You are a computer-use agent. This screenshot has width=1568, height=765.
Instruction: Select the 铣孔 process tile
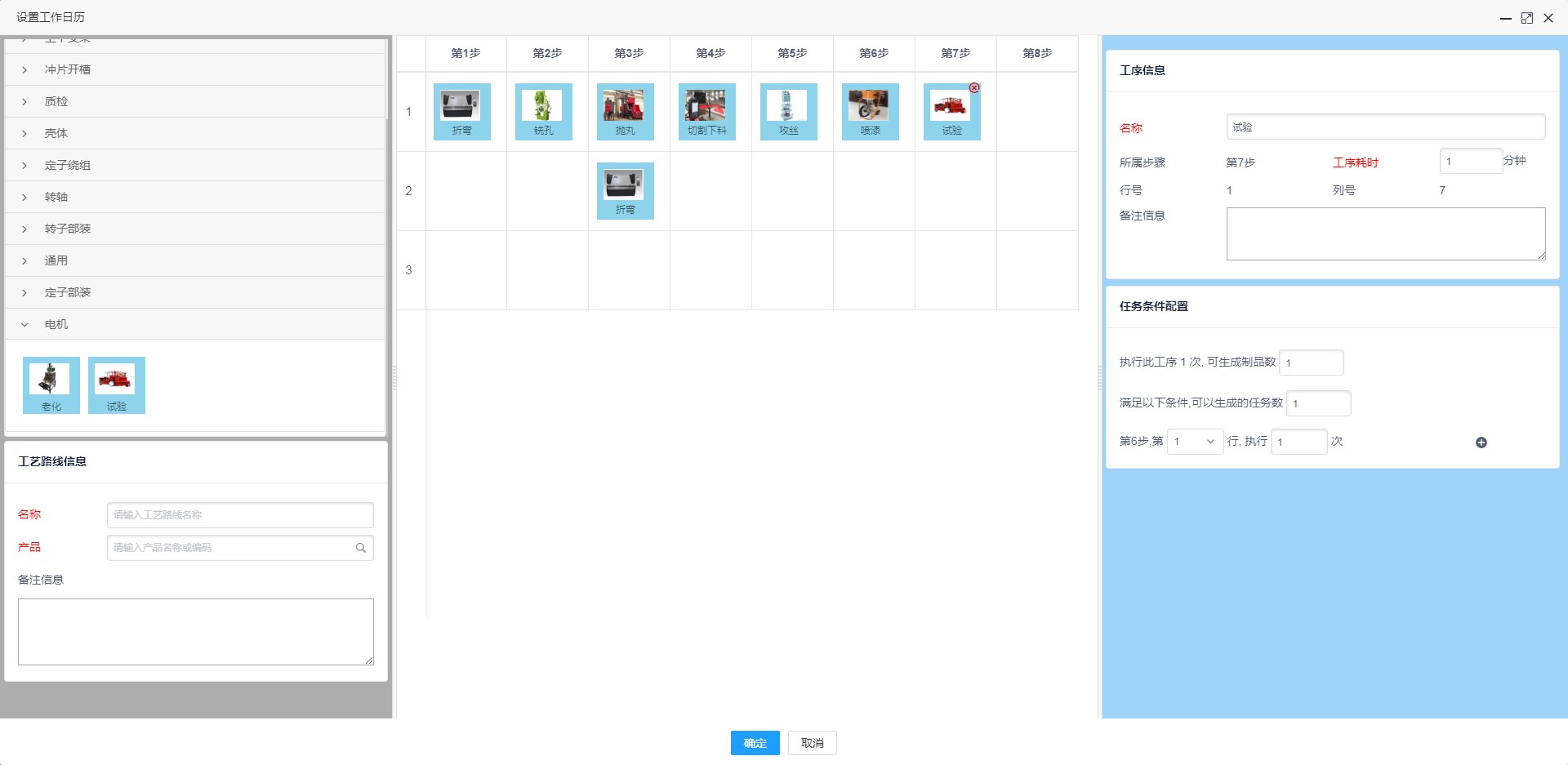pyautogui.click(x=543, y=112)
